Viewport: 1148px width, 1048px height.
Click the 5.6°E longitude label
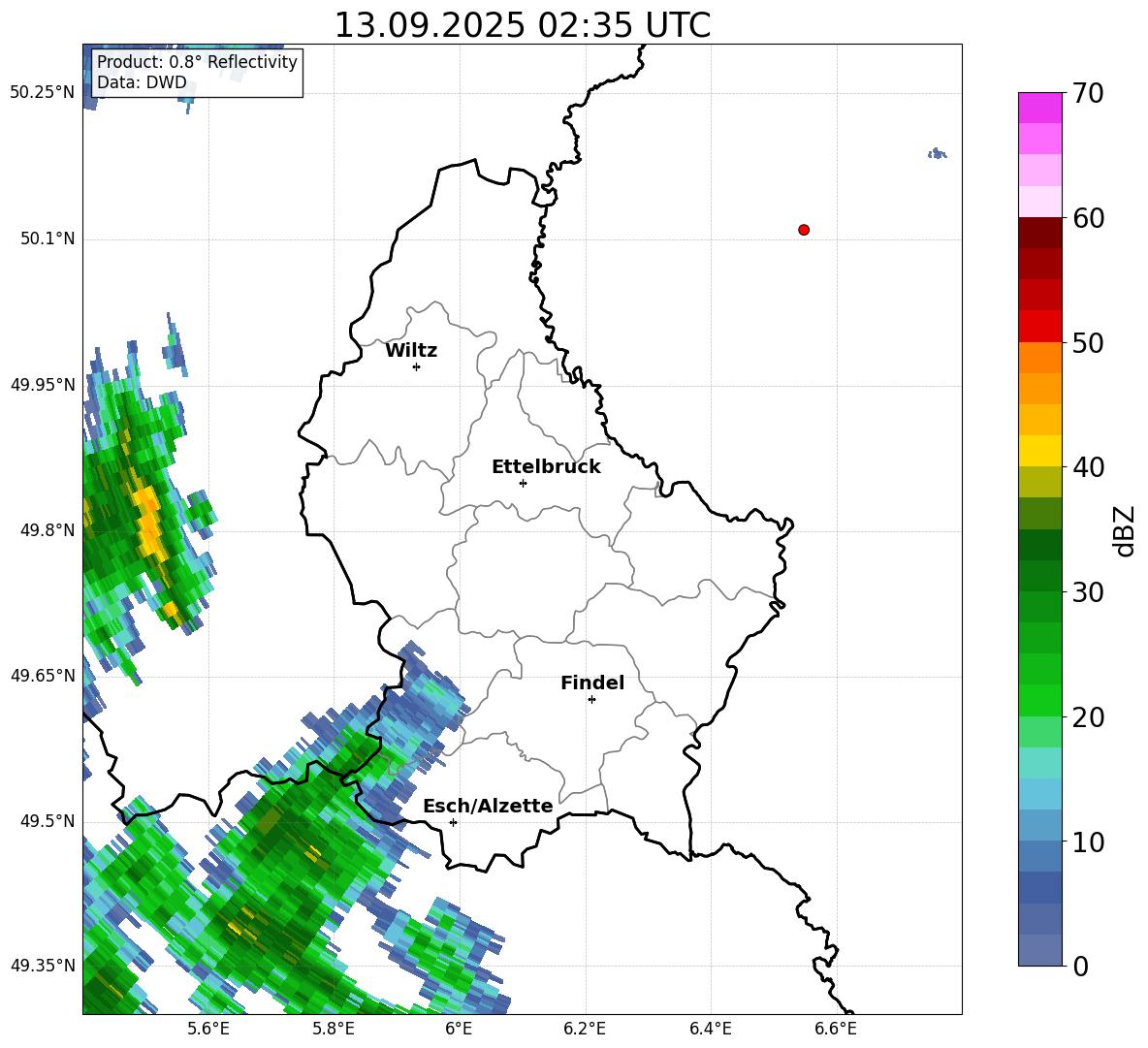coord(207,1029)
